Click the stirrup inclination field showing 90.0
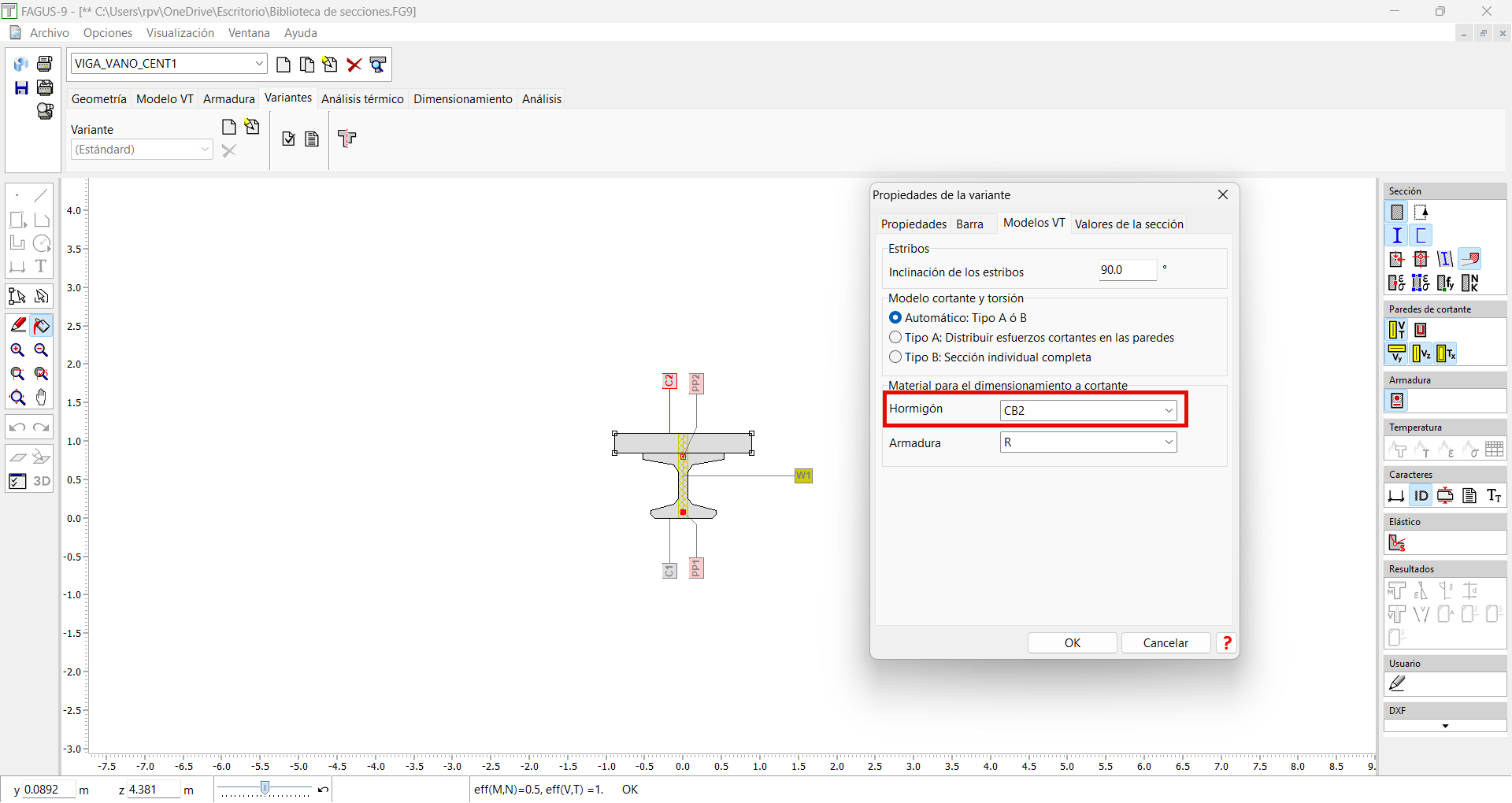The width and height of the screenshot is (1512, 803). [x=1127, y=270]
